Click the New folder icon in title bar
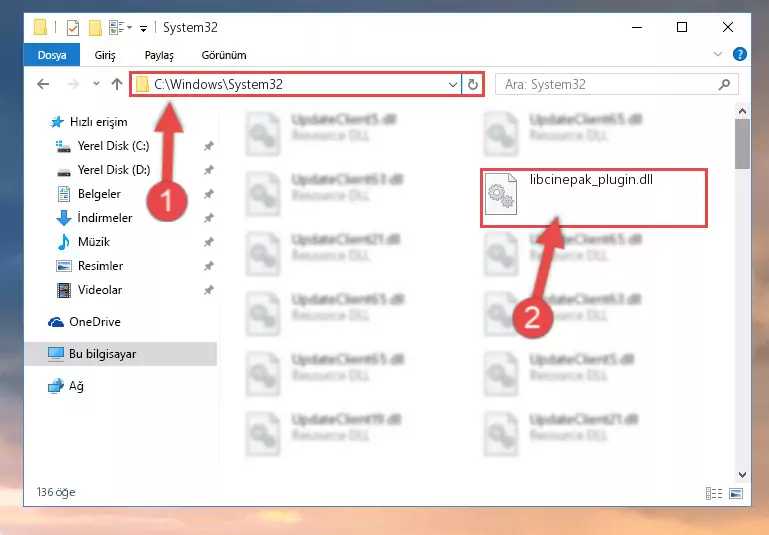This screenshot has width=769, height=535. coord(95,27)
